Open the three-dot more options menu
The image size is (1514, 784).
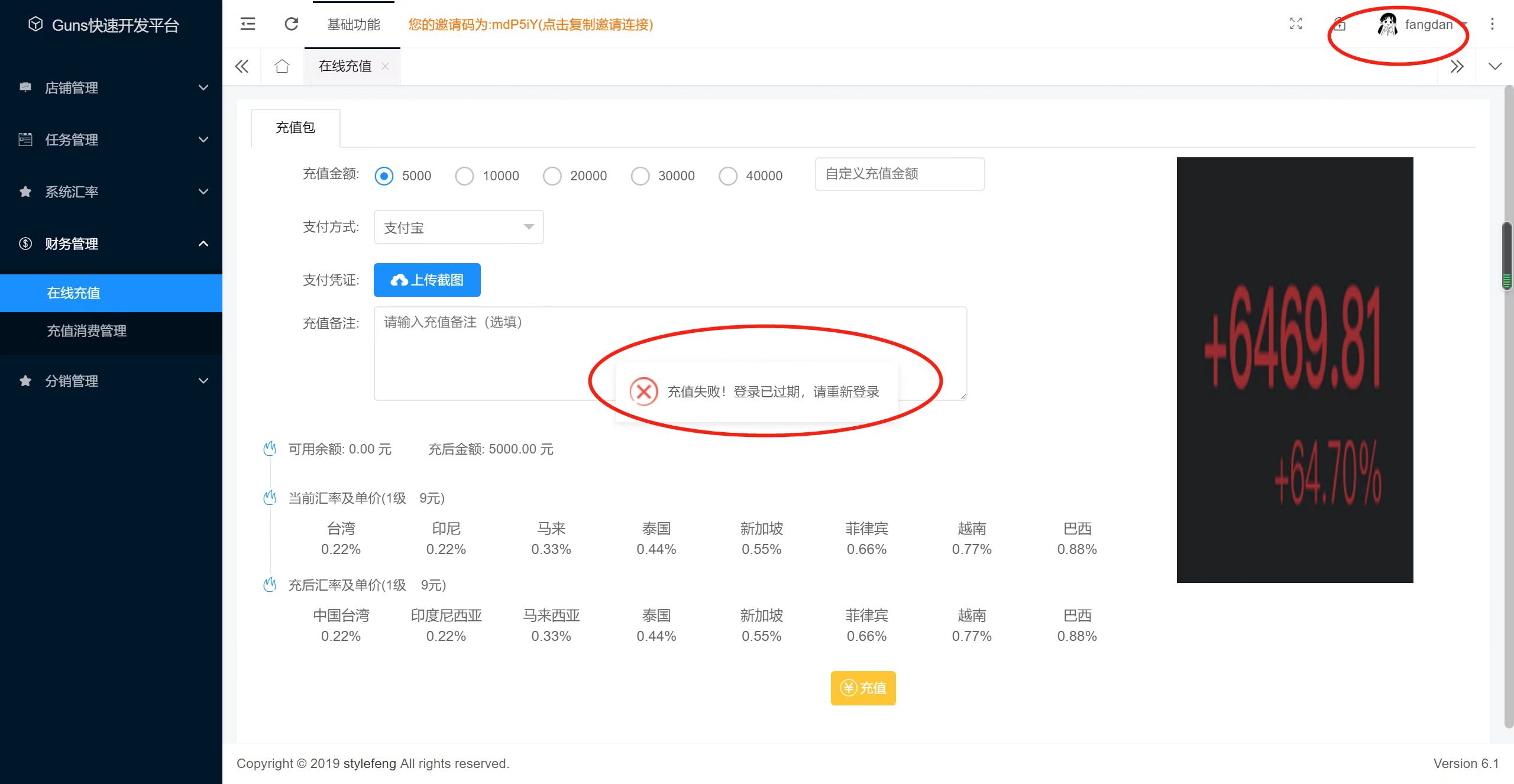[1492, 24]
